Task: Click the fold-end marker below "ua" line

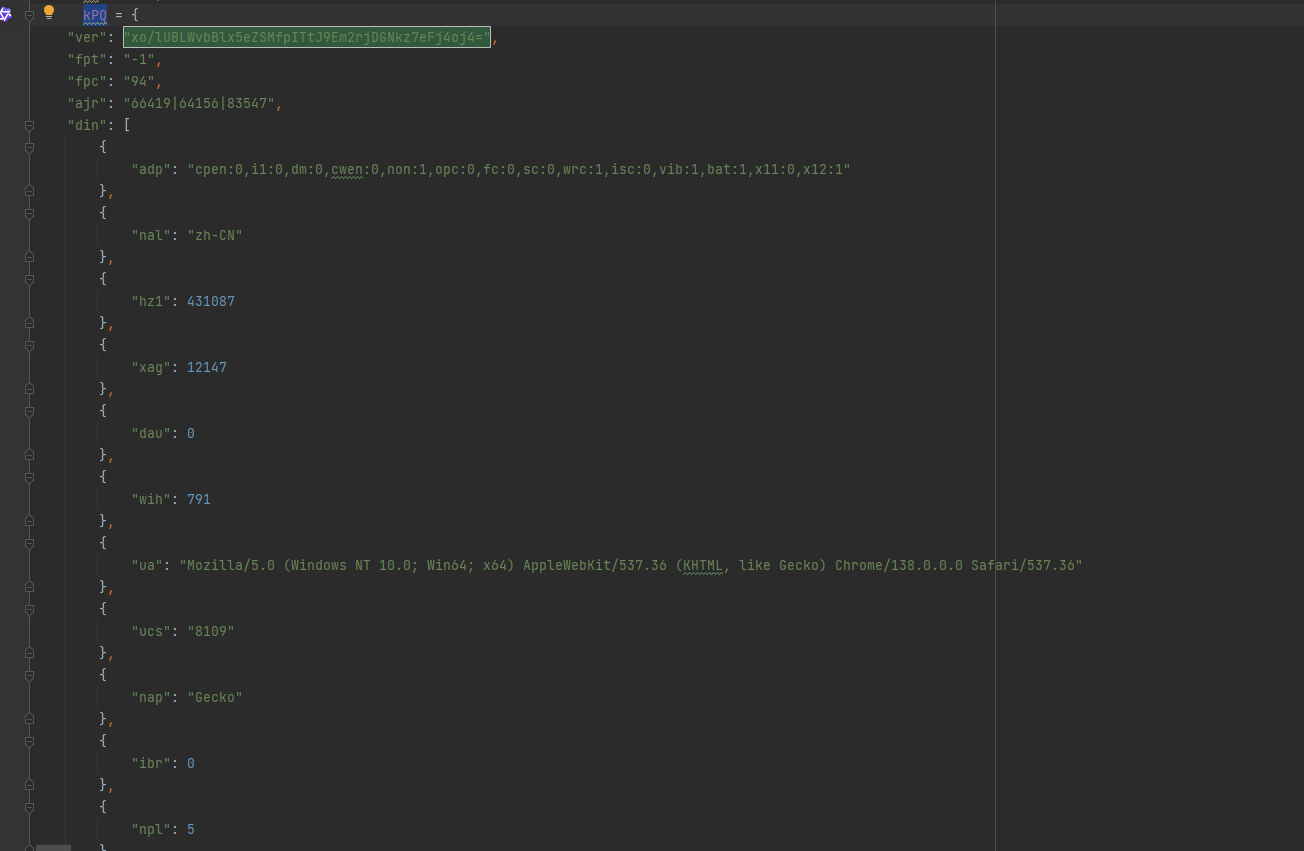Action: [x=29, y=587]
